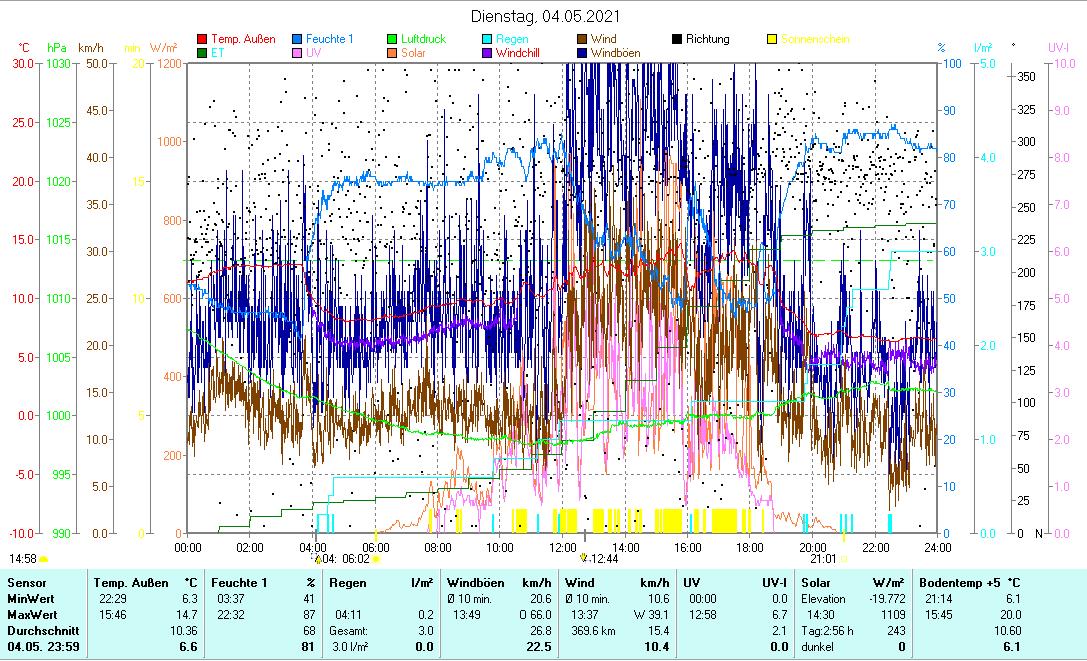Viewport: 1087px width, 661px height.
Task: Click the UV legend label
Action: tap(314, 53)
